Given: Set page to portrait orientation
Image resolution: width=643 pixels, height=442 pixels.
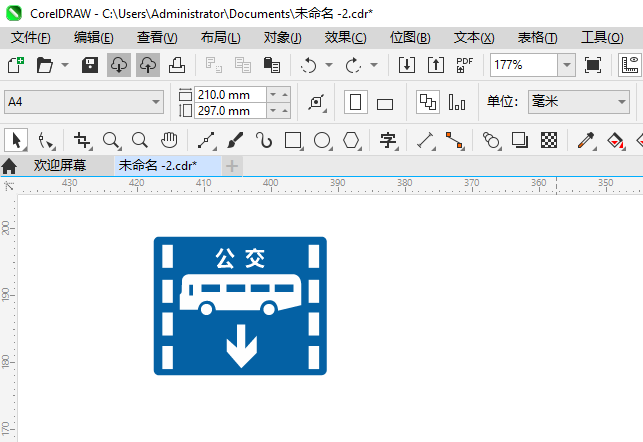Looking at the screenshot, I should point(356,102).
